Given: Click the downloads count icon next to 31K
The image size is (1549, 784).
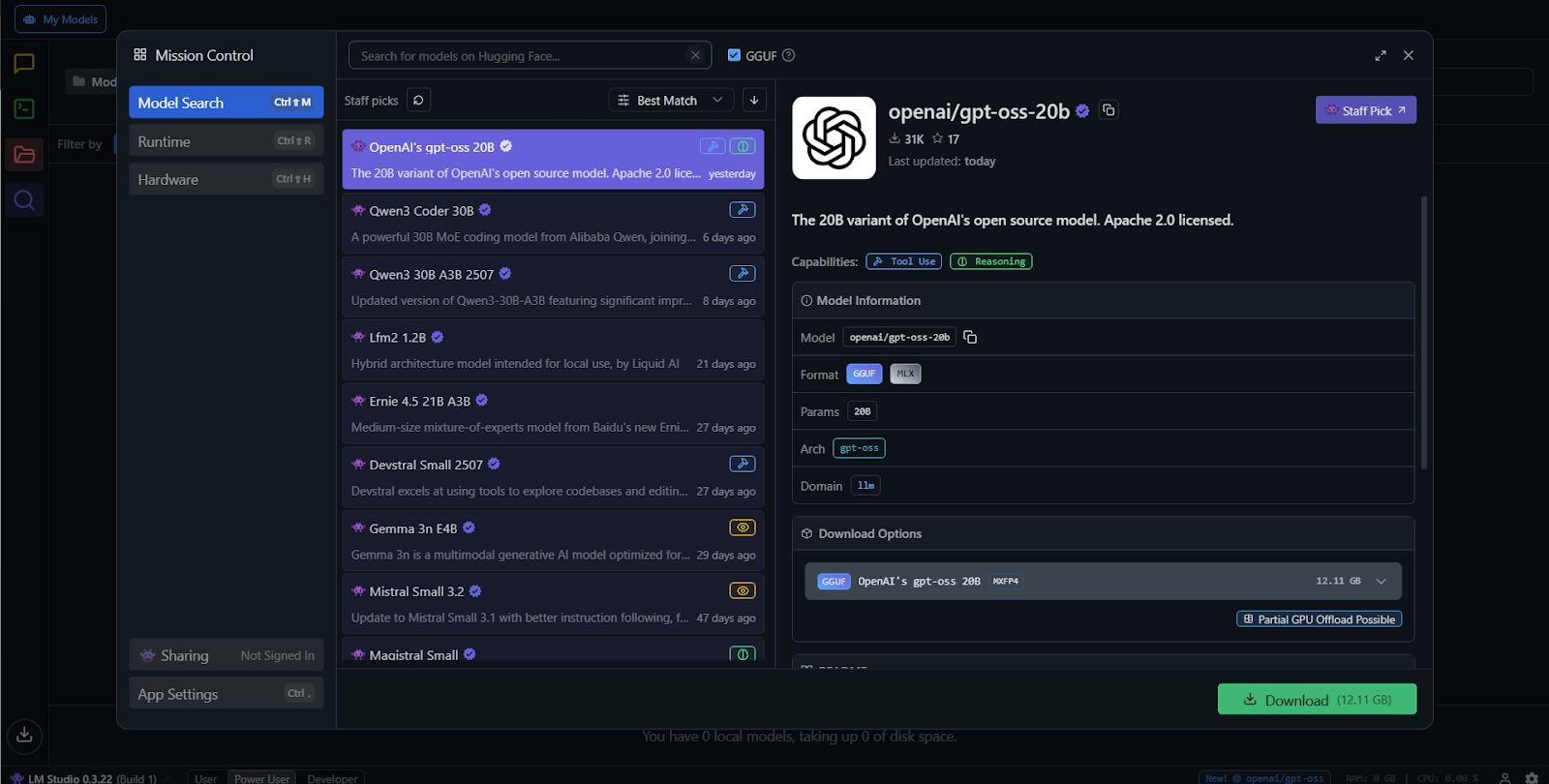Looking at the screenshot, I should click(x=895, y=138).
